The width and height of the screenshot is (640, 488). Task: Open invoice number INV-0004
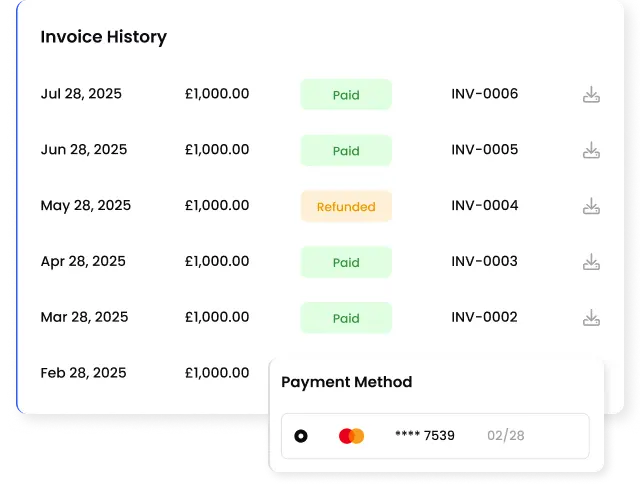click(x=484, y=206)
